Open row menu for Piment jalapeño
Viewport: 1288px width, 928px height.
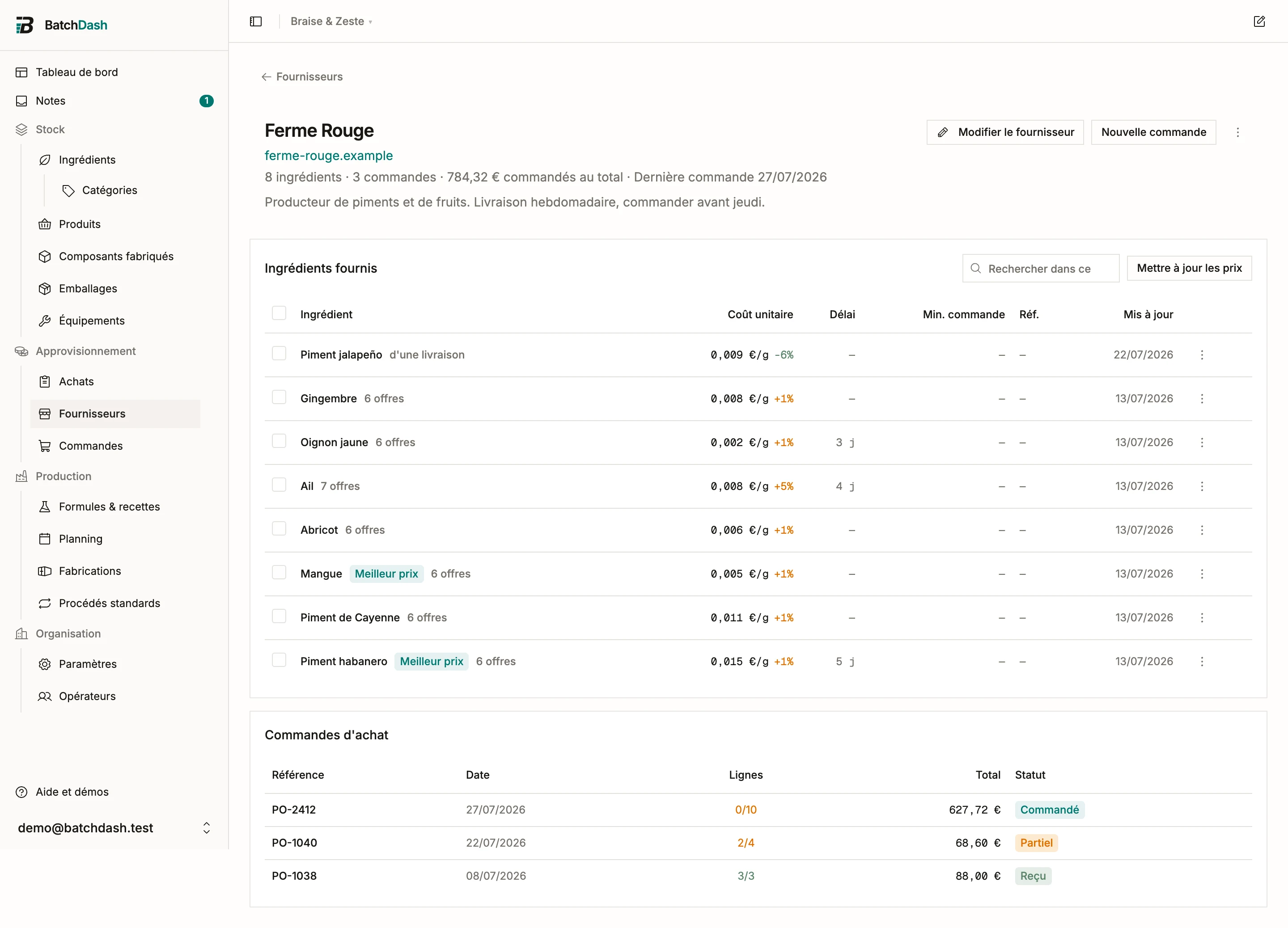(1202, 355)
